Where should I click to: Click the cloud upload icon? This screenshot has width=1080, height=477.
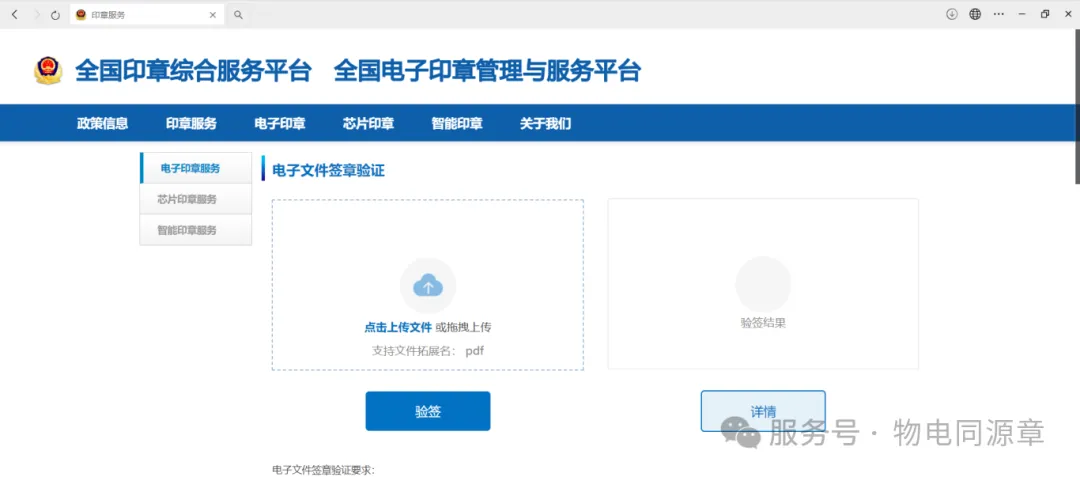click(428, 286)
